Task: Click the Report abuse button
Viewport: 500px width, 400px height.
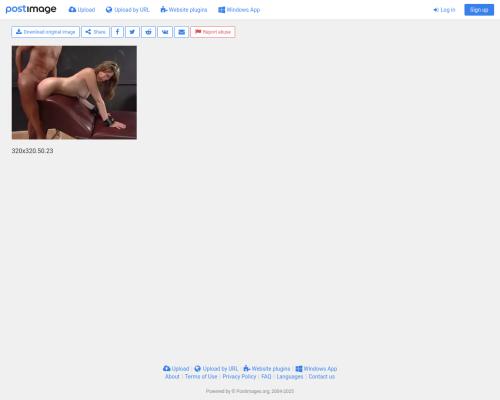Action: tap(213, 32)
